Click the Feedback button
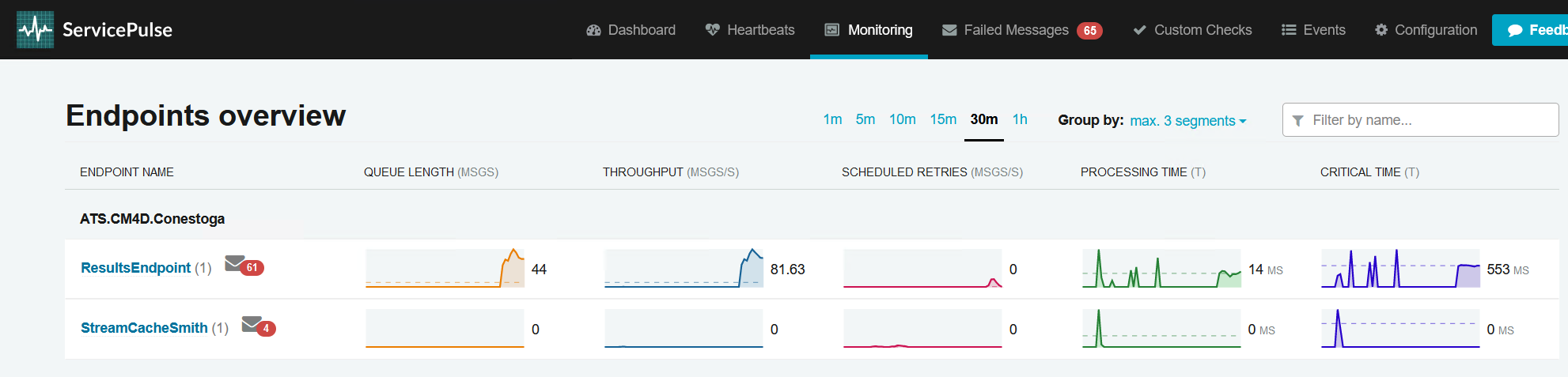The height and width of the screenshot is (377, 1568). pos(1535,30)
